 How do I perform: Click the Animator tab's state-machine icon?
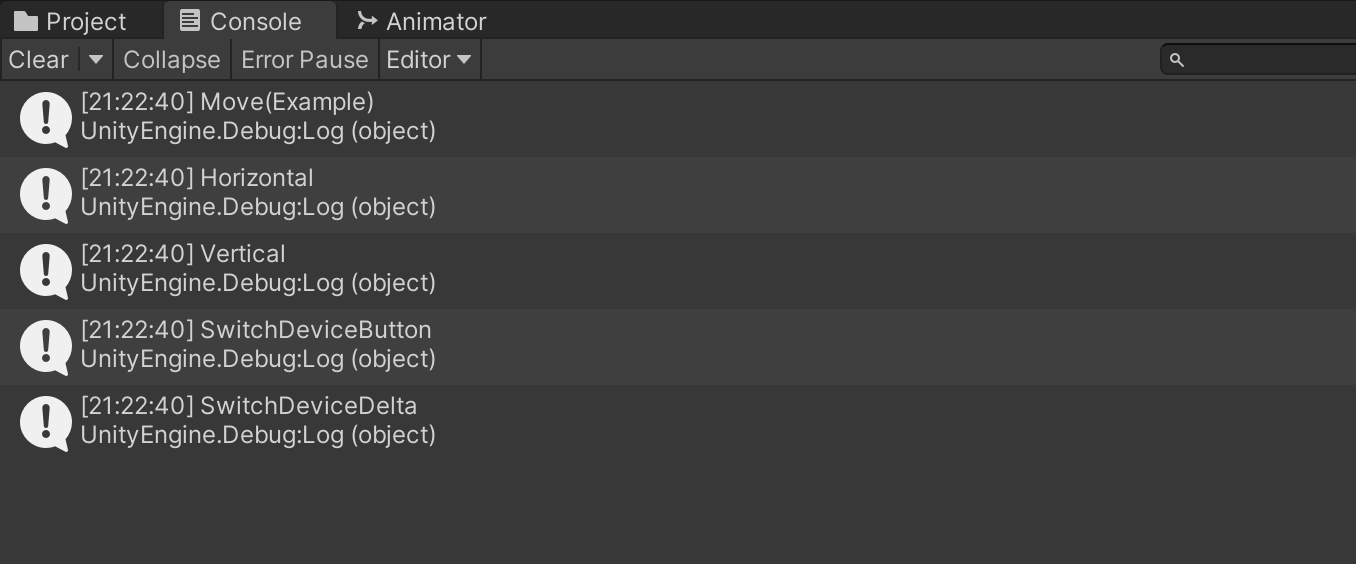pyautogui.click(x=367, y=21)
